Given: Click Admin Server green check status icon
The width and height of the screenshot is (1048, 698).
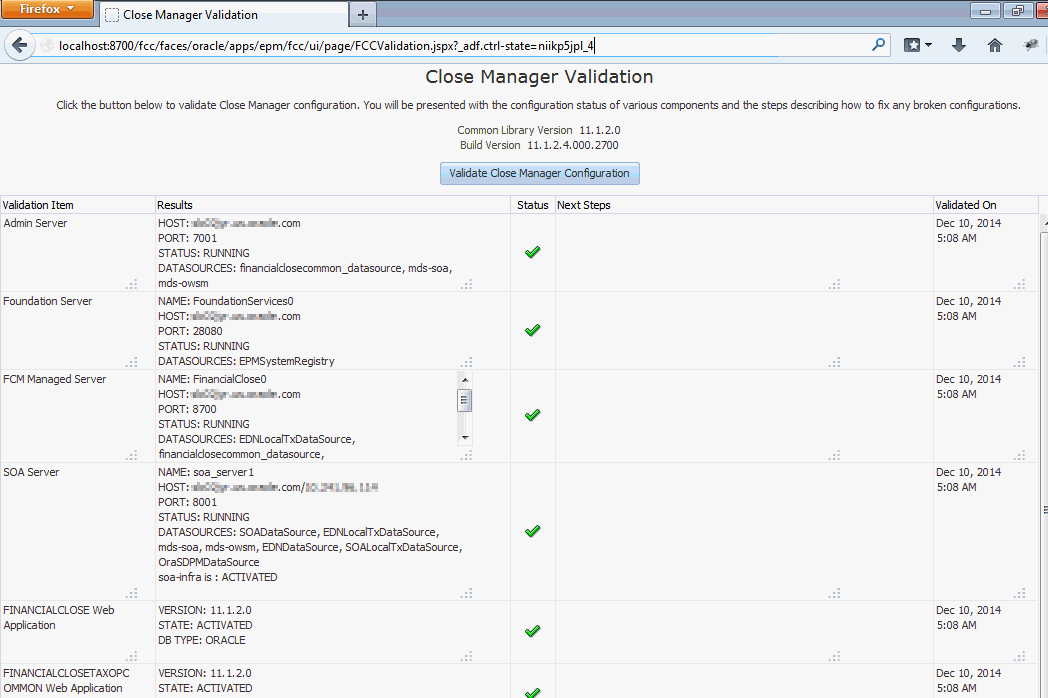Looking at the screenshot, I should pyautogui.click(x=533, y=252).
